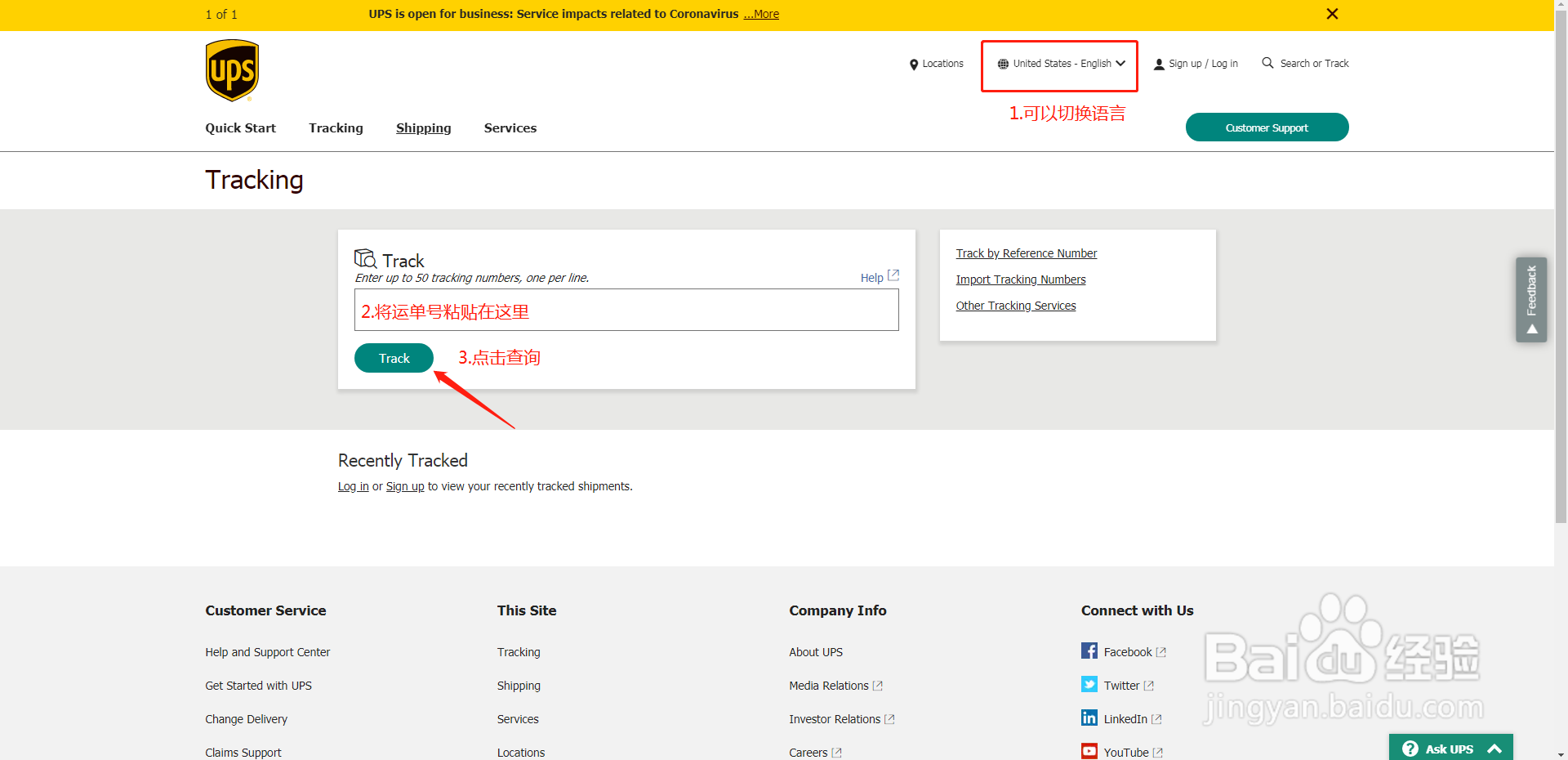
Task: Open the Twitter text link
Action: click(1121, 686)
